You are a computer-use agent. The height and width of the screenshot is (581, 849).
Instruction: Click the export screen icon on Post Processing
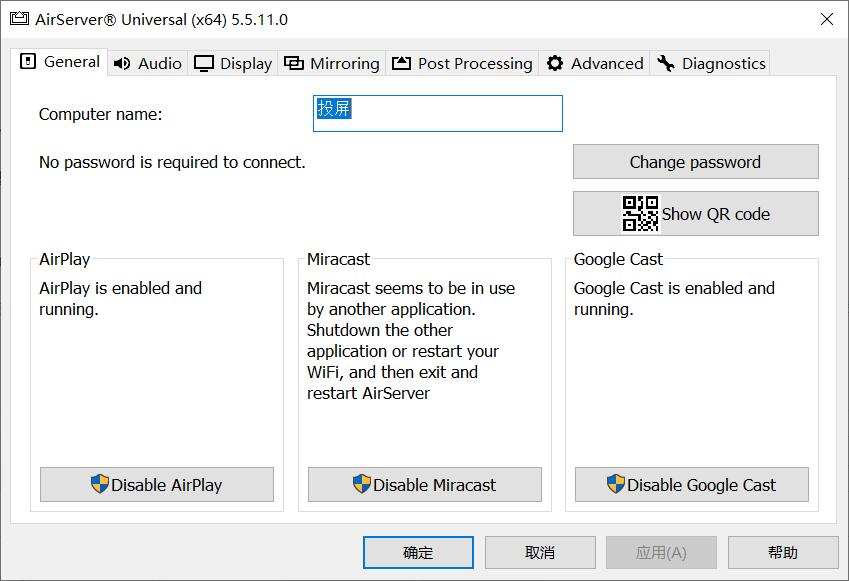(399, 62)
